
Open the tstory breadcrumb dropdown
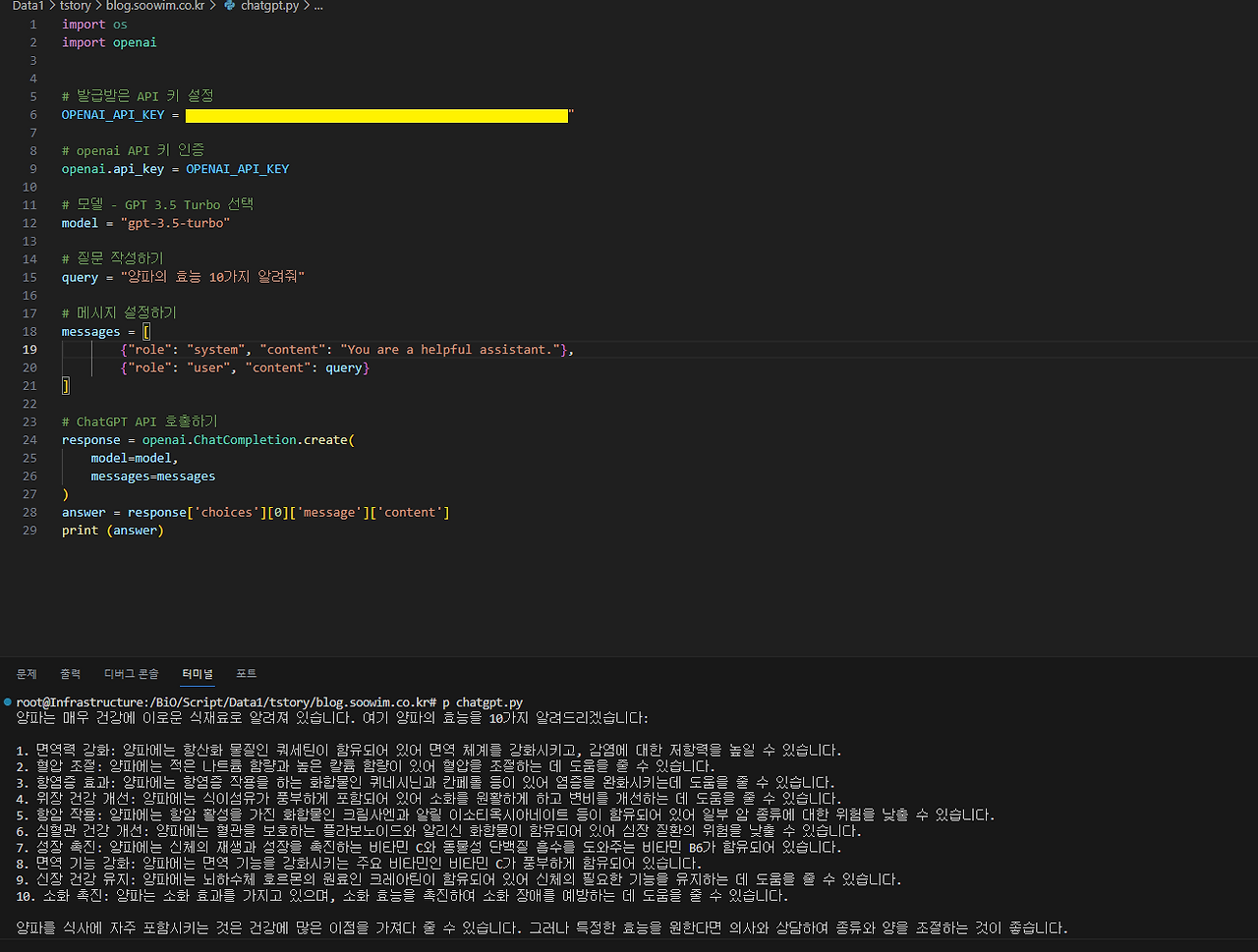(x=75, y=6)
